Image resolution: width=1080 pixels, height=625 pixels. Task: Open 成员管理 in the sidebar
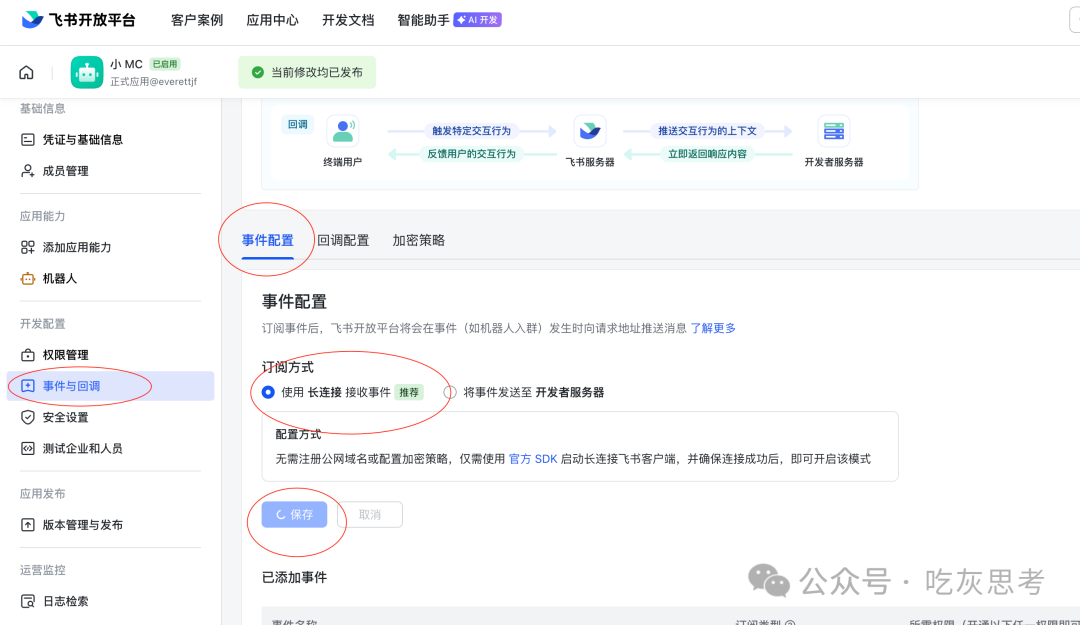tap(65, 171)
